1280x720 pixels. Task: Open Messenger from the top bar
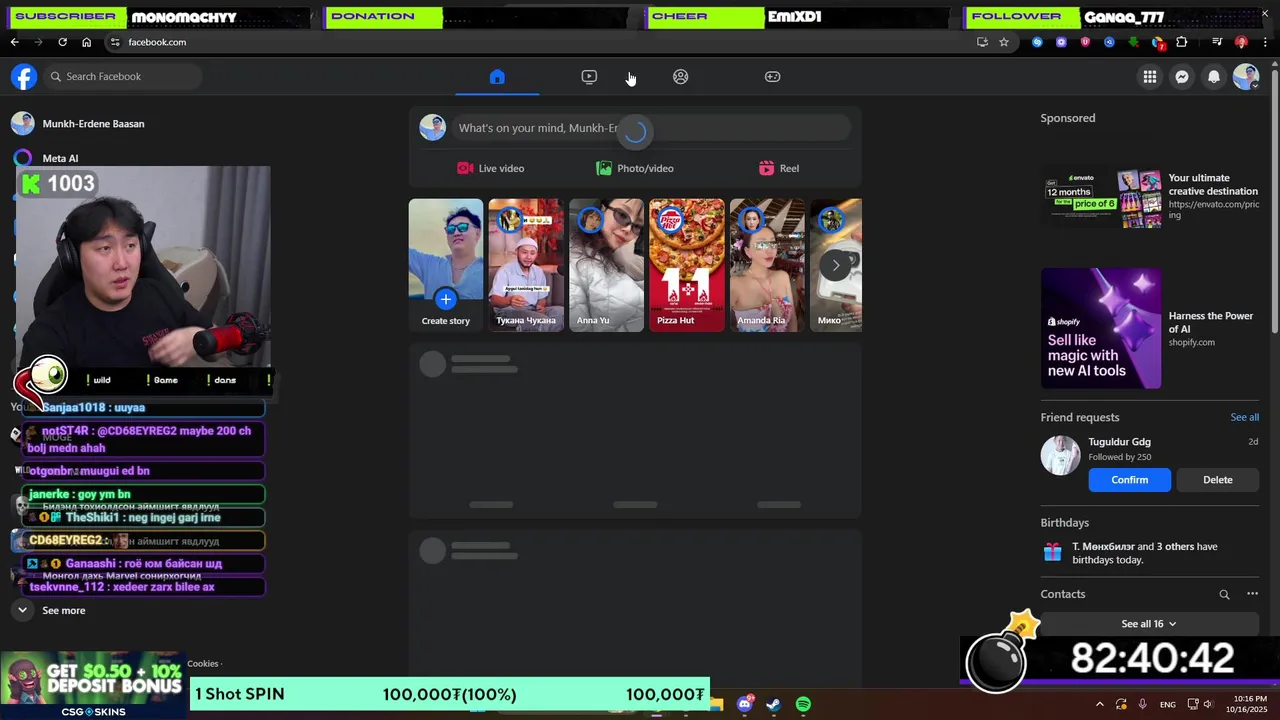[1182, 77]
